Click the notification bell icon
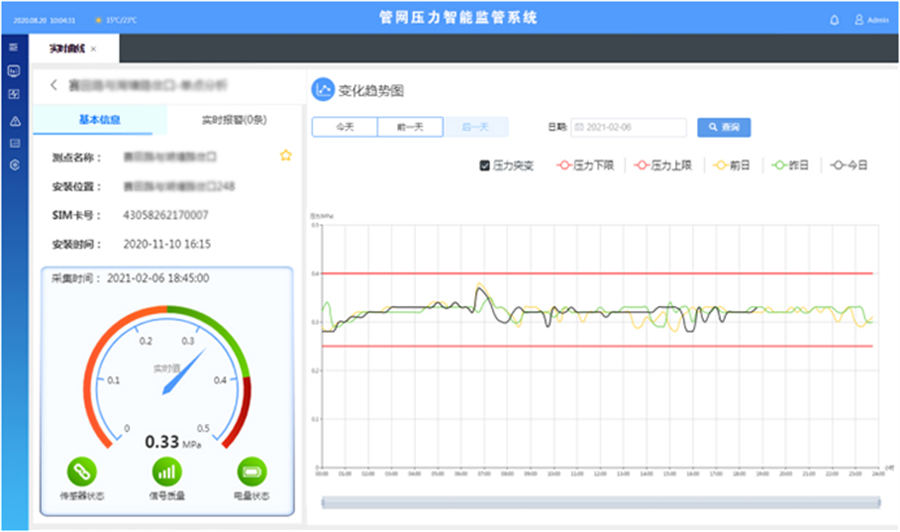The width and height of the screenshot is (900, 532). (835, 20)
